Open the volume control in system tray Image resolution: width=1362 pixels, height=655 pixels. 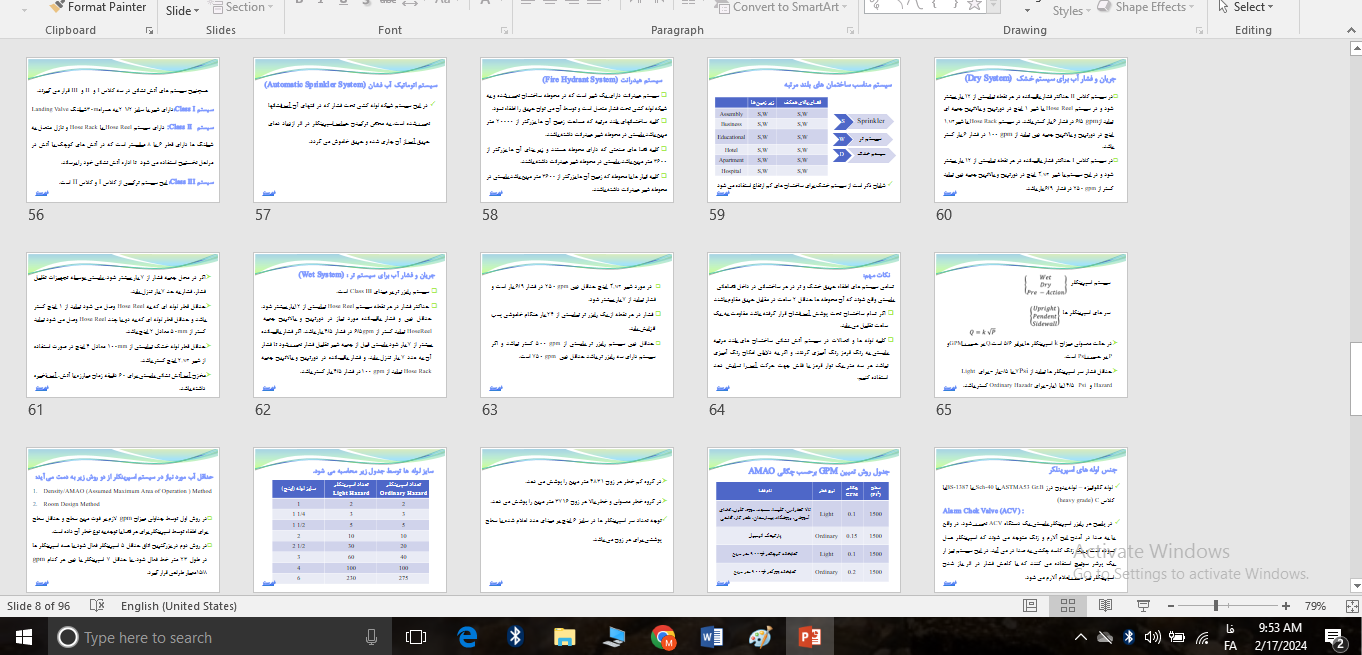(1152, 637)
